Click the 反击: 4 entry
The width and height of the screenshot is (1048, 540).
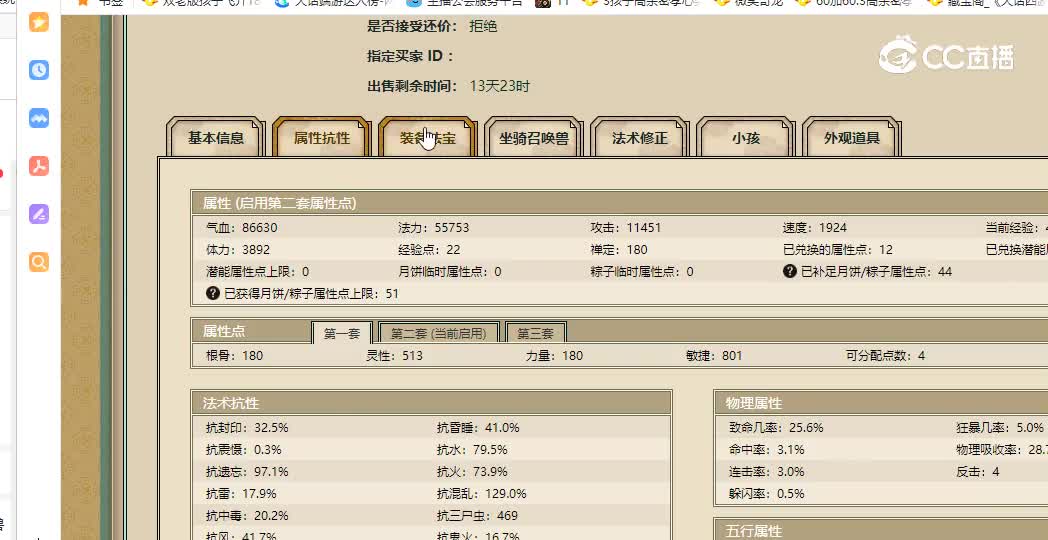pyautogui.click(x=978, y=472)
